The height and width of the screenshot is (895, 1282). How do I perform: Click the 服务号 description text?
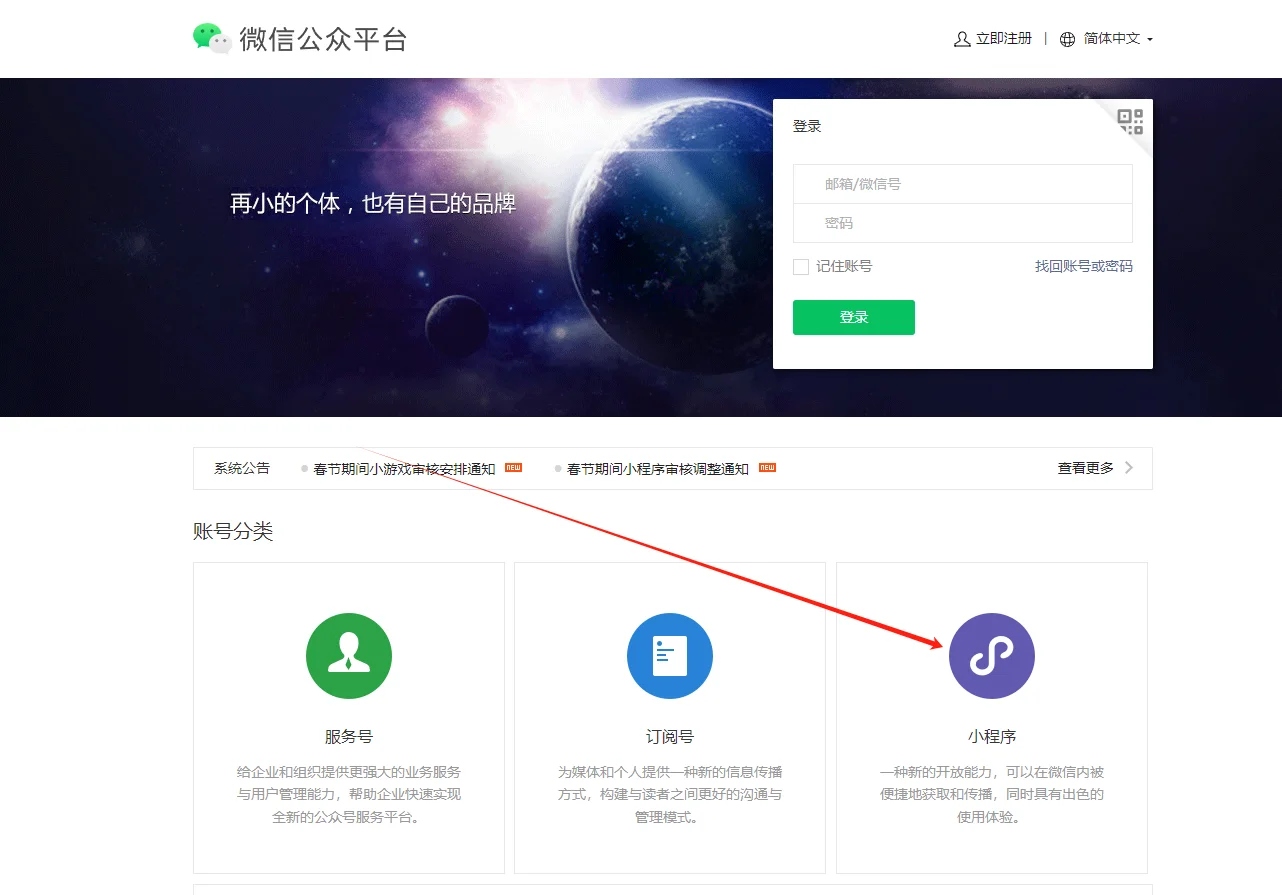pos(349,795)
